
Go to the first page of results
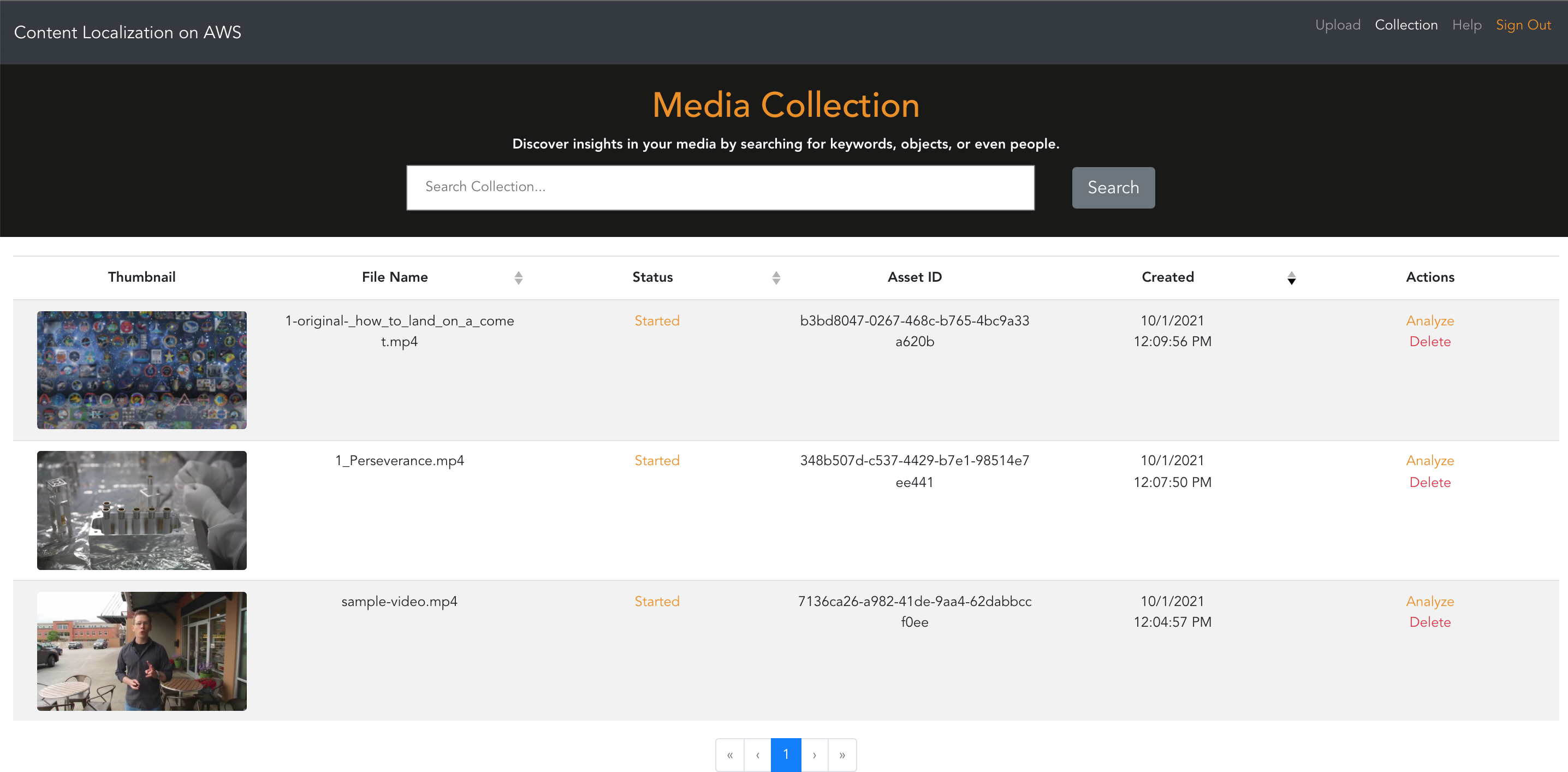click(x=730, y=755)
